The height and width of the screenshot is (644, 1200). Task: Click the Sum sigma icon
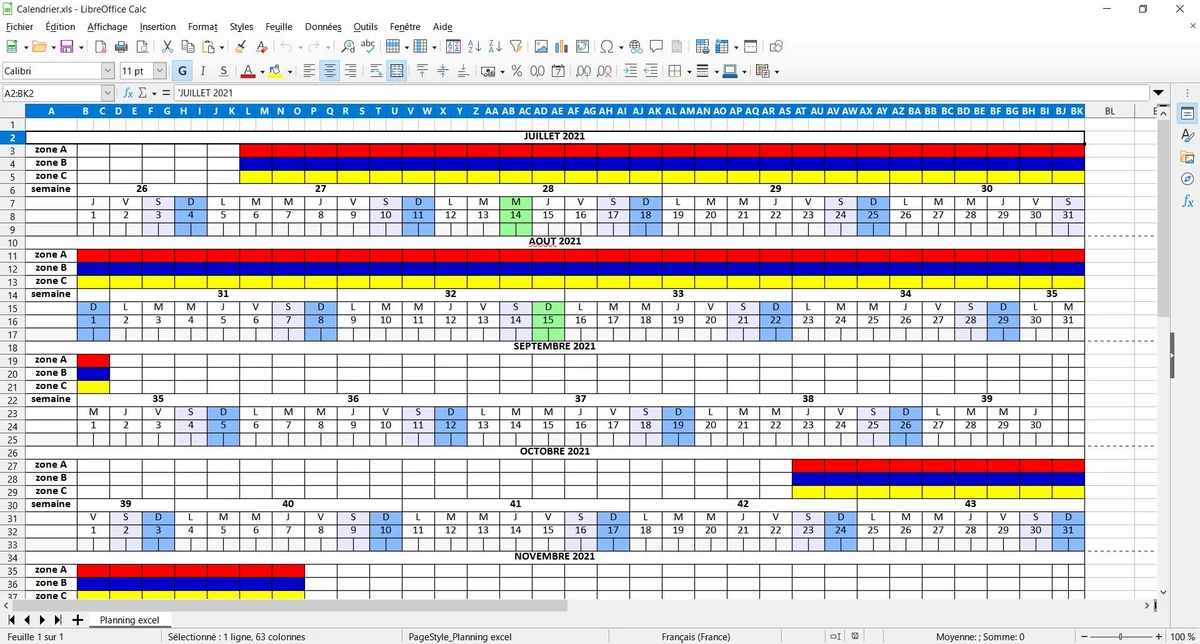point(142,93)
